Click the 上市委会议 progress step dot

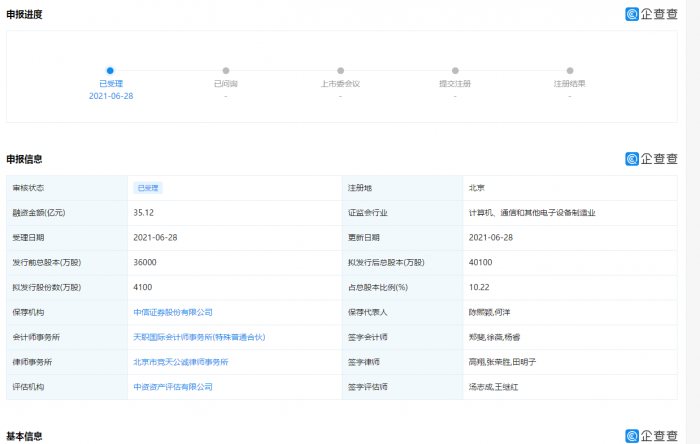click(x=340, y=71)
